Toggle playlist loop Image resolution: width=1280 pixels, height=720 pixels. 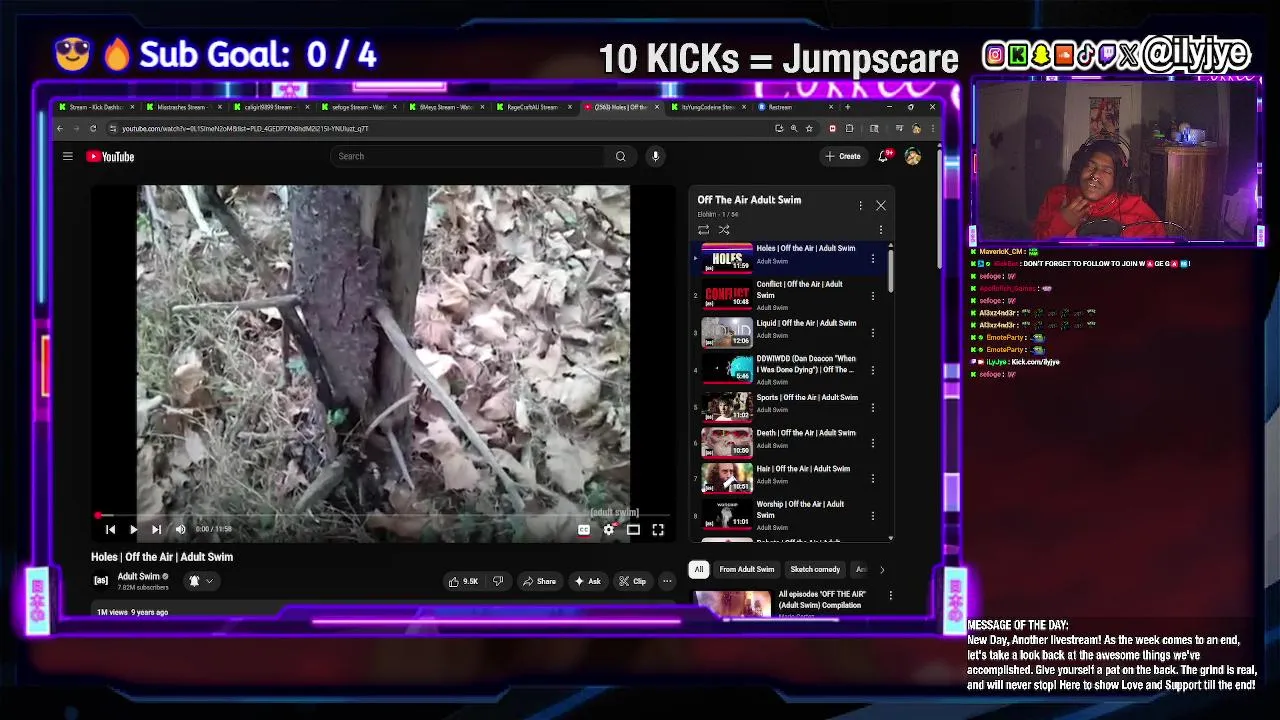[703, 230]
